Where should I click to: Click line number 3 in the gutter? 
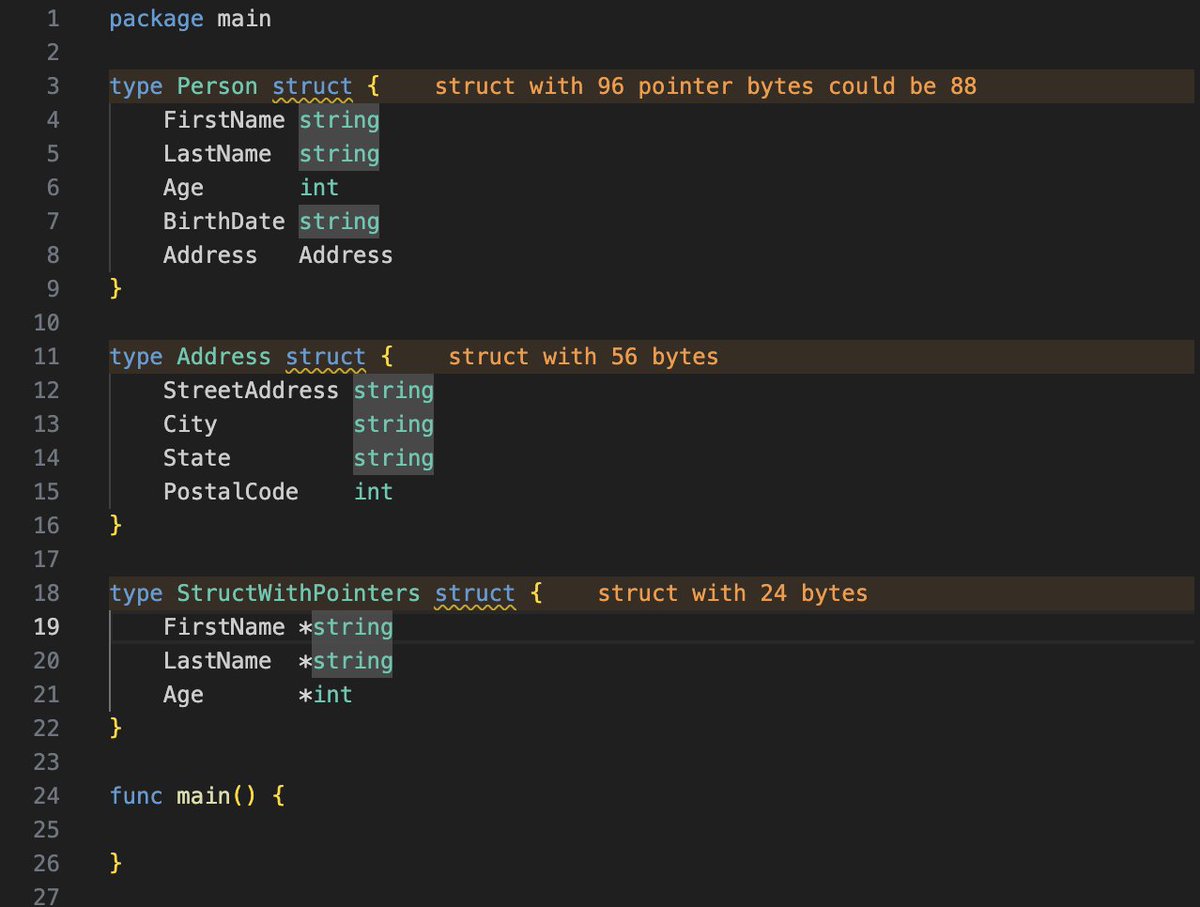click(x=53, y=87)
